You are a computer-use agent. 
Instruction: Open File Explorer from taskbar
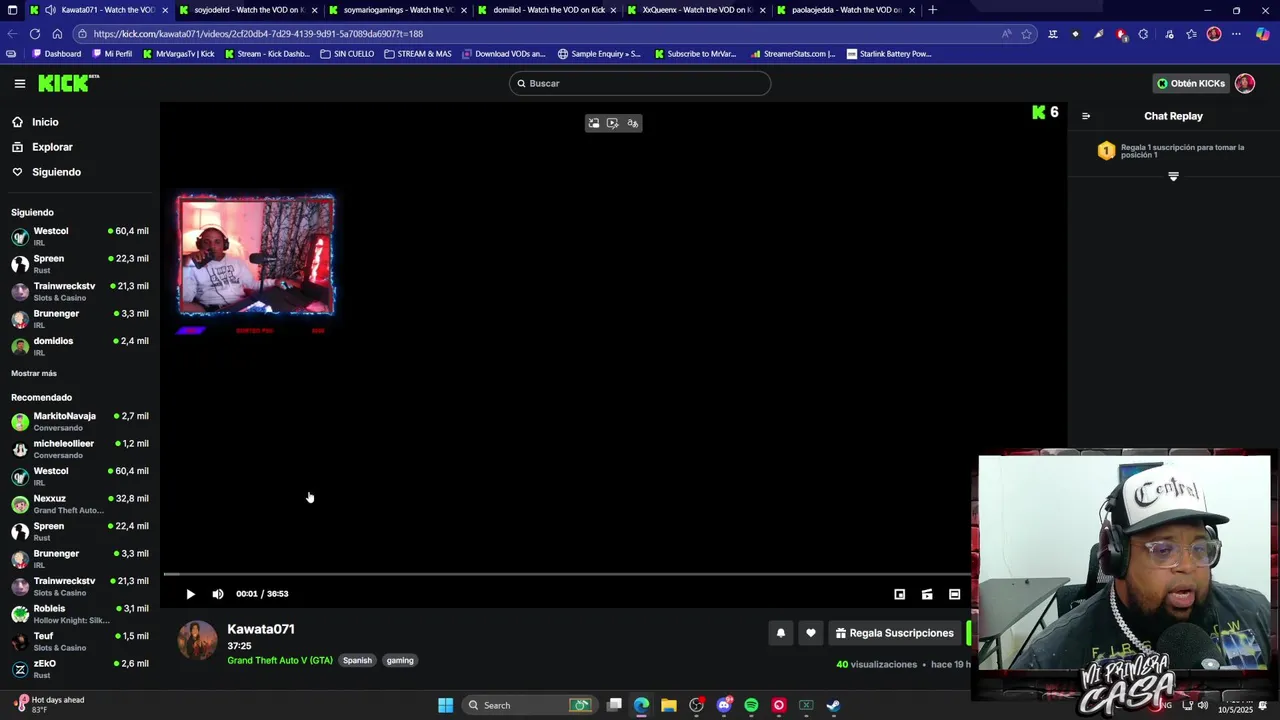coord(669,705)
